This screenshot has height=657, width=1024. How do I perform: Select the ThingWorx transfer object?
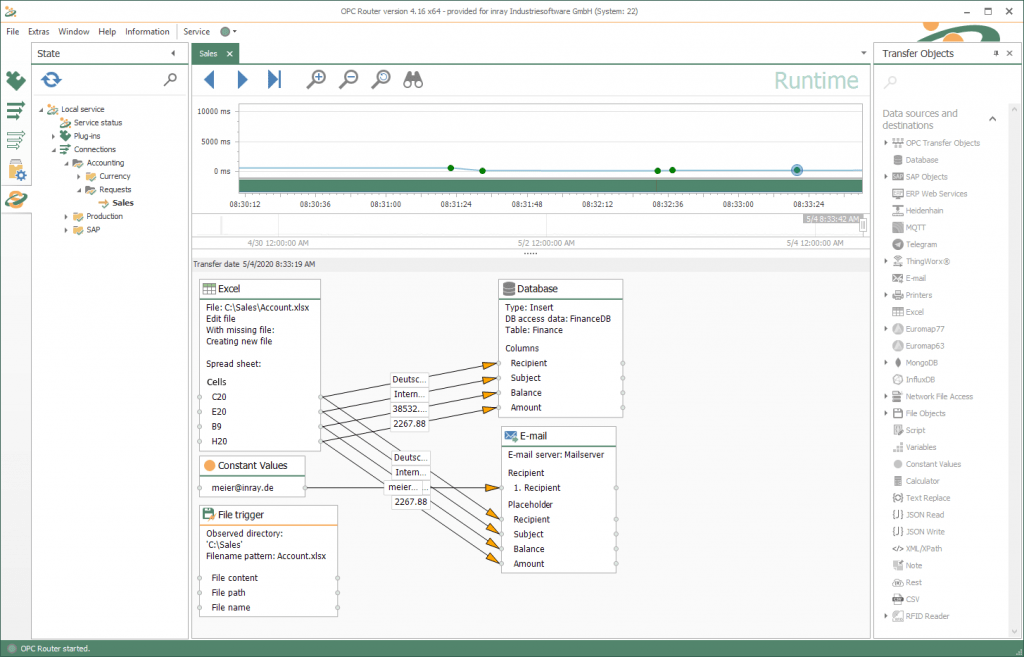coord(927,262)
